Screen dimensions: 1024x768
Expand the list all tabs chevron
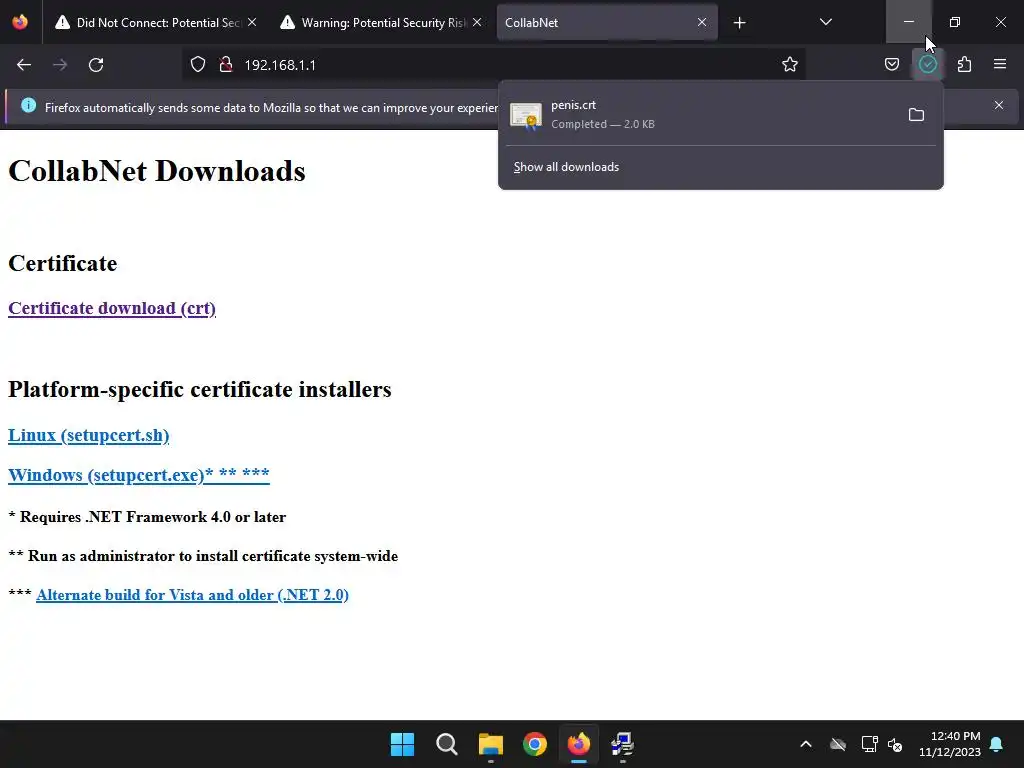click(825, 22)
